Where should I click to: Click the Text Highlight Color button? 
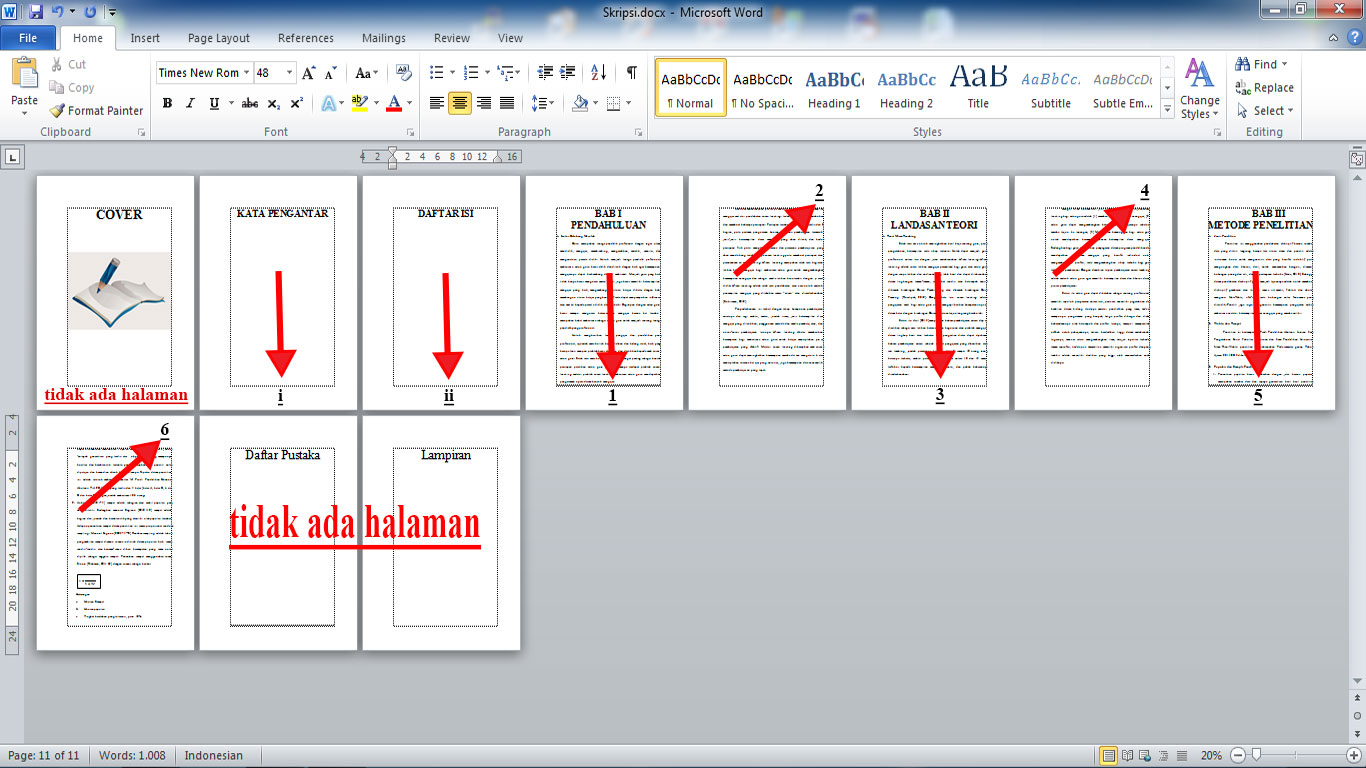[360, 103]
